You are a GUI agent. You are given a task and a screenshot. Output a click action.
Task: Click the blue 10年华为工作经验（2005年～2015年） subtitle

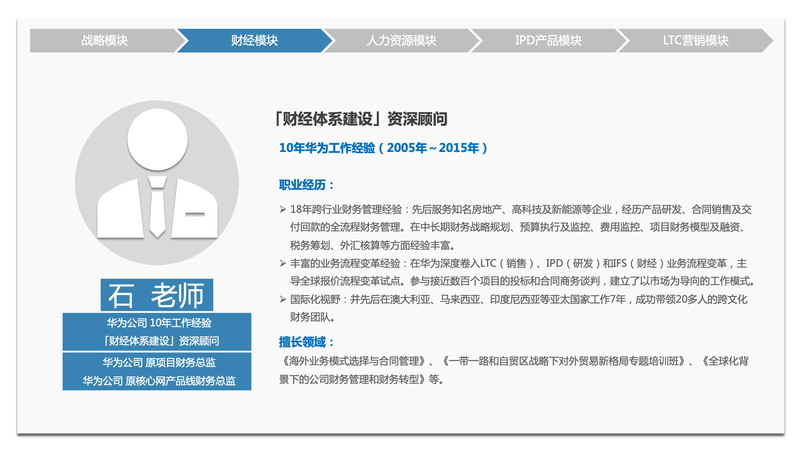(x=384, y=148)
